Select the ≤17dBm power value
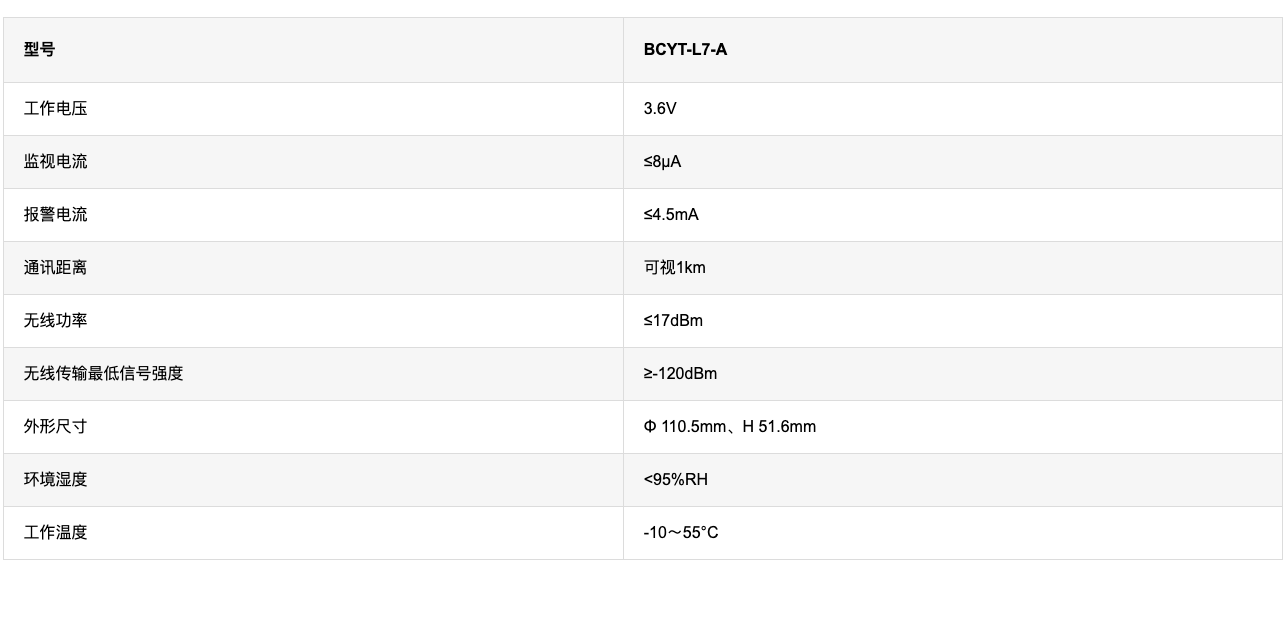The image size is (1288, 617). [673, 320]
